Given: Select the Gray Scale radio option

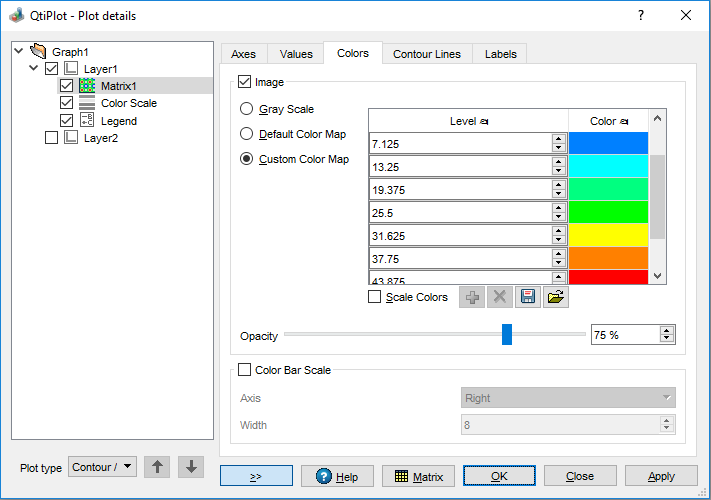Looking at the screenshot, I should point(246,109).
